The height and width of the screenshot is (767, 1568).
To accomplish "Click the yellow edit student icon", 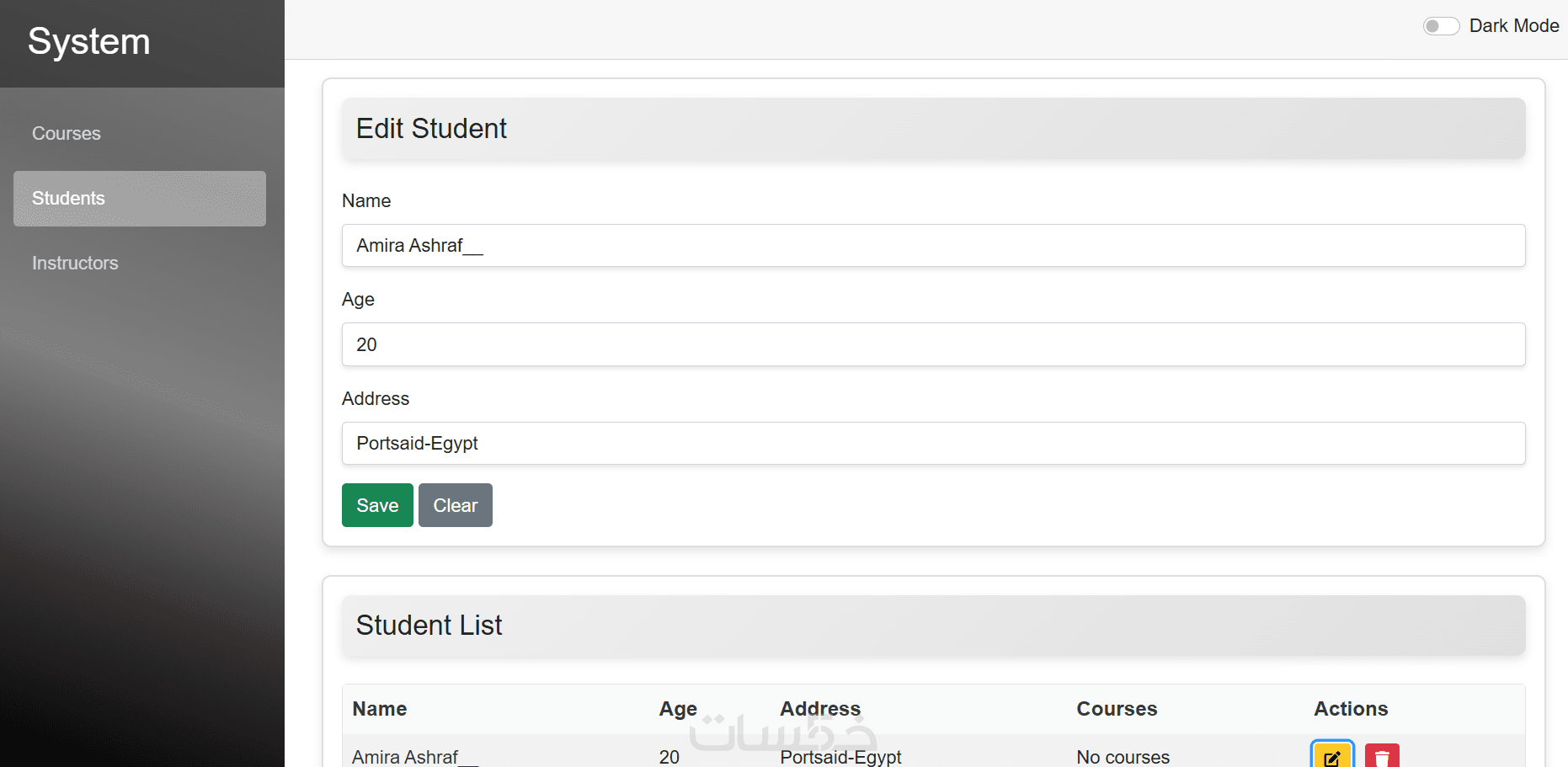I will point(1331,755).
